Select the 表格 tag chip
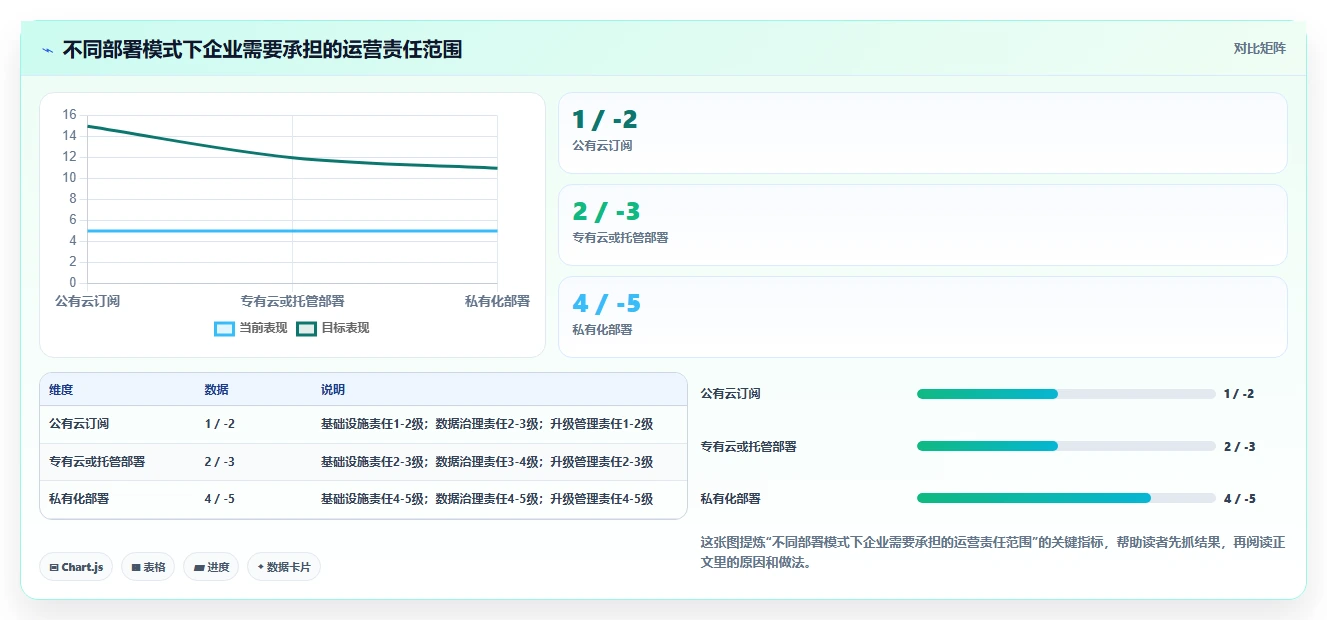The height and width of the screenshot is (620, 1327). [148, 567]
